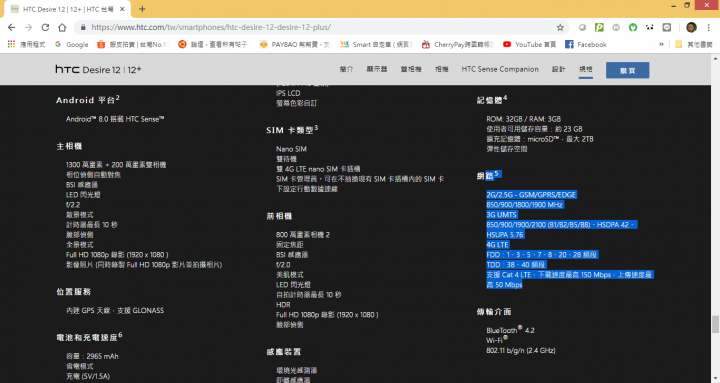Click the highlighted TDD : 38, 40 line
Image resolution: width=720 pixels, height=383 pixels.
pyautogui.click(x=516, y=265)
